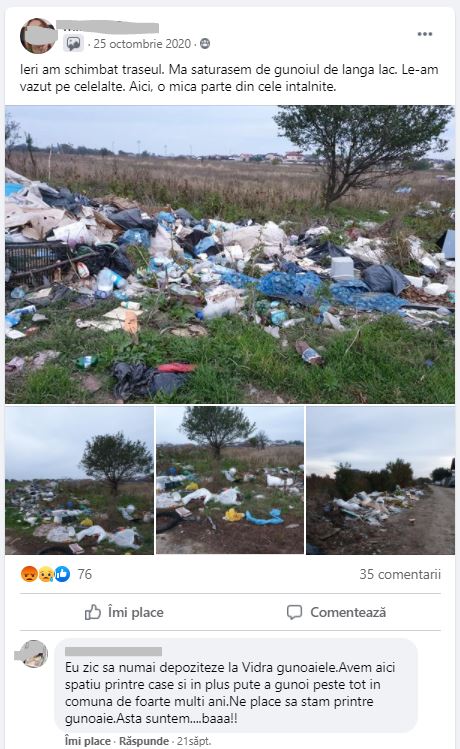Image resolution: width=460 pixels, height=749 pixels.
Task: Click the angry reaction emoji
Action: click(x=29, y=574)
